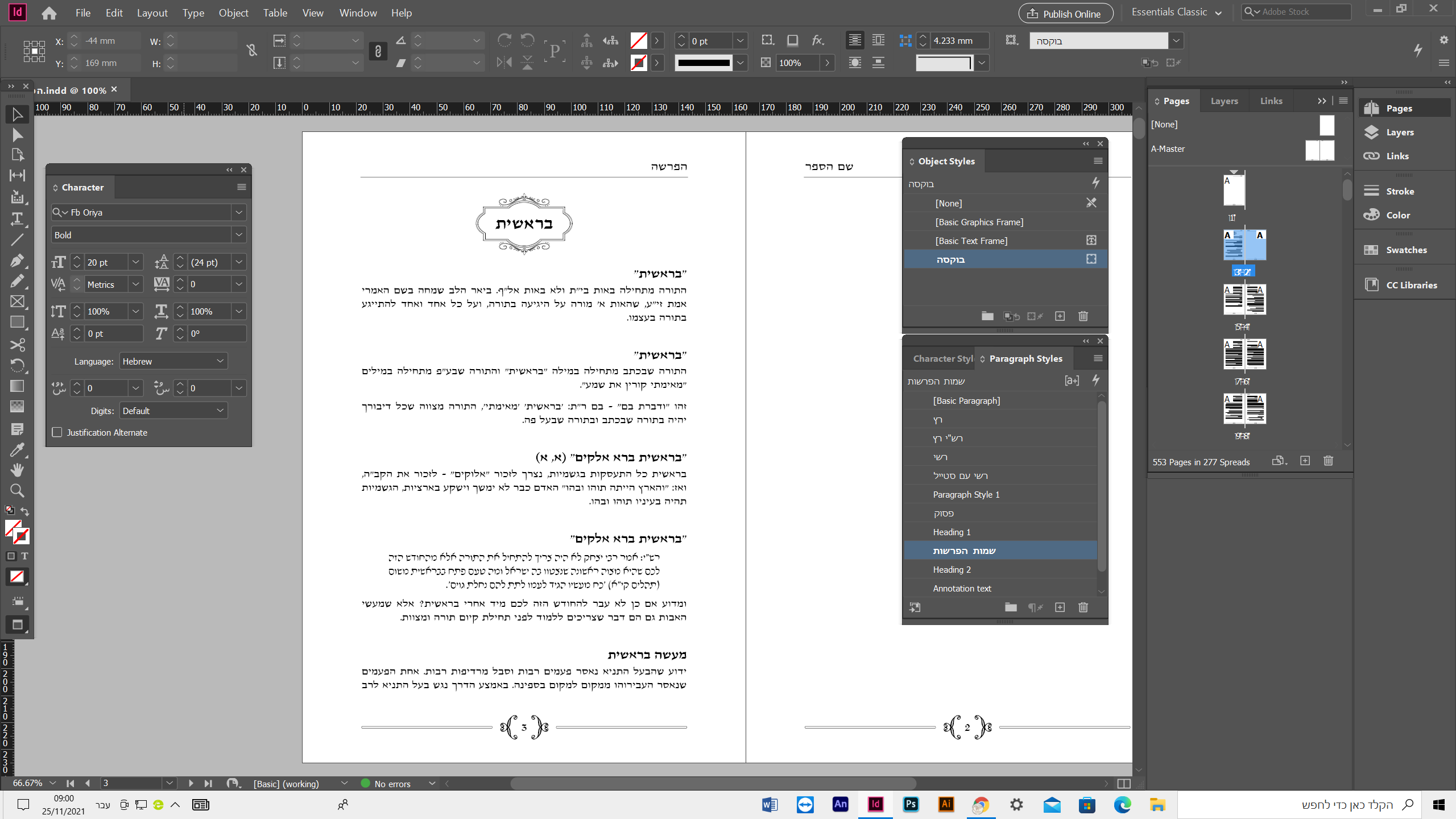1456x819 pixels.
Task: Select Heading 2 paragraph style
Action: tap(952, 569)
